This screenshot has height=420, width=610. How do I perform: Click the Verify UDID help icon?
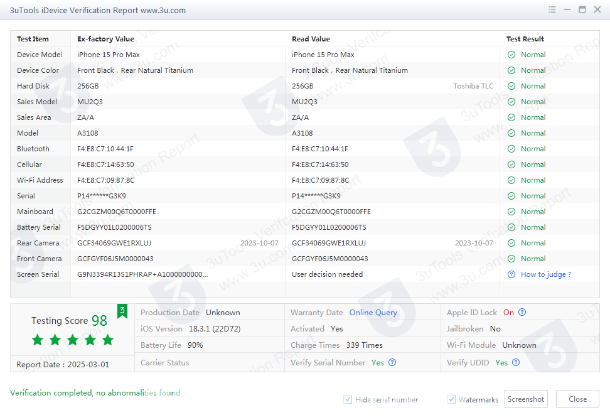tap(516, 362)
